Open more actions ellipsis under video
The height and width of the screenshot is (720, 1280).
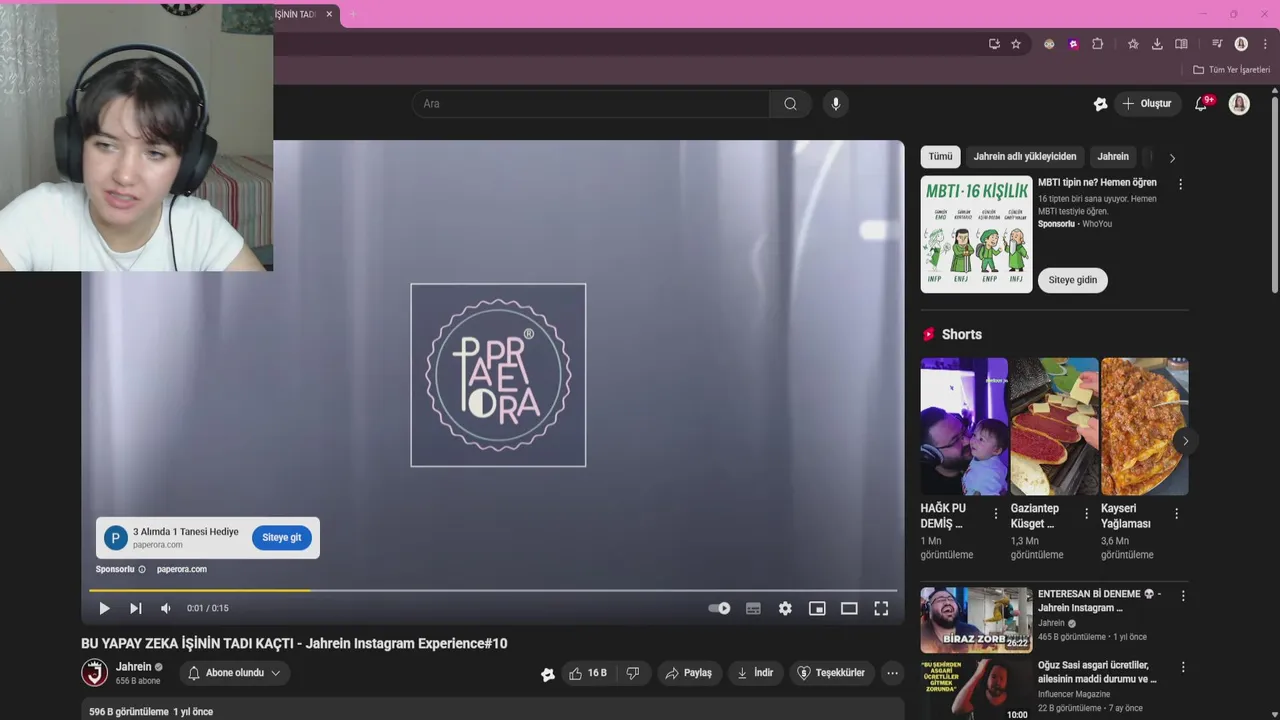tap(893, 673)
